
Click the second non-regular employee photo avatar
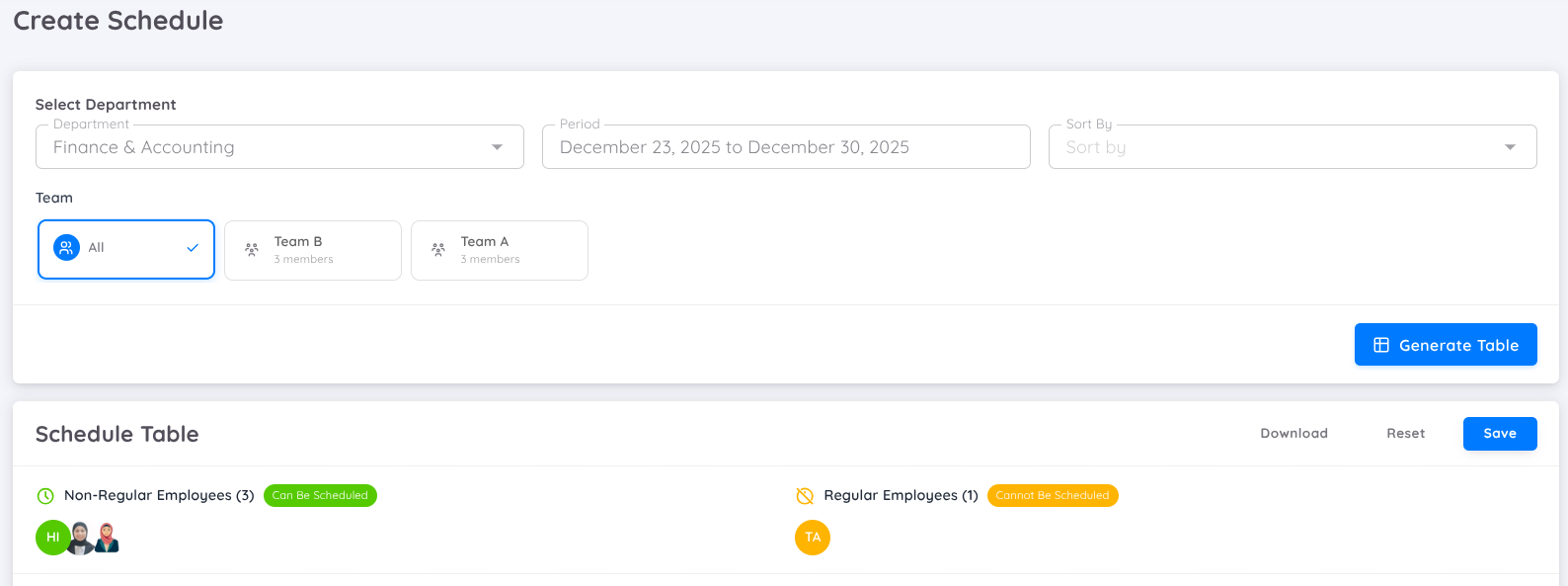tap(82, 538)
